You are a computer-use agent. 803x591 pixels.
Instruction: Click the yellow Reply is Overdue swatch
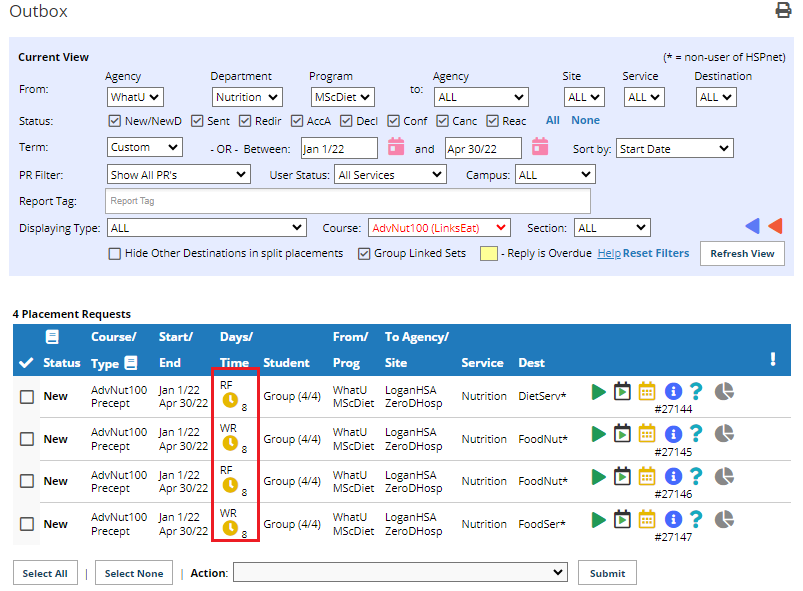(x=489, y=254)
